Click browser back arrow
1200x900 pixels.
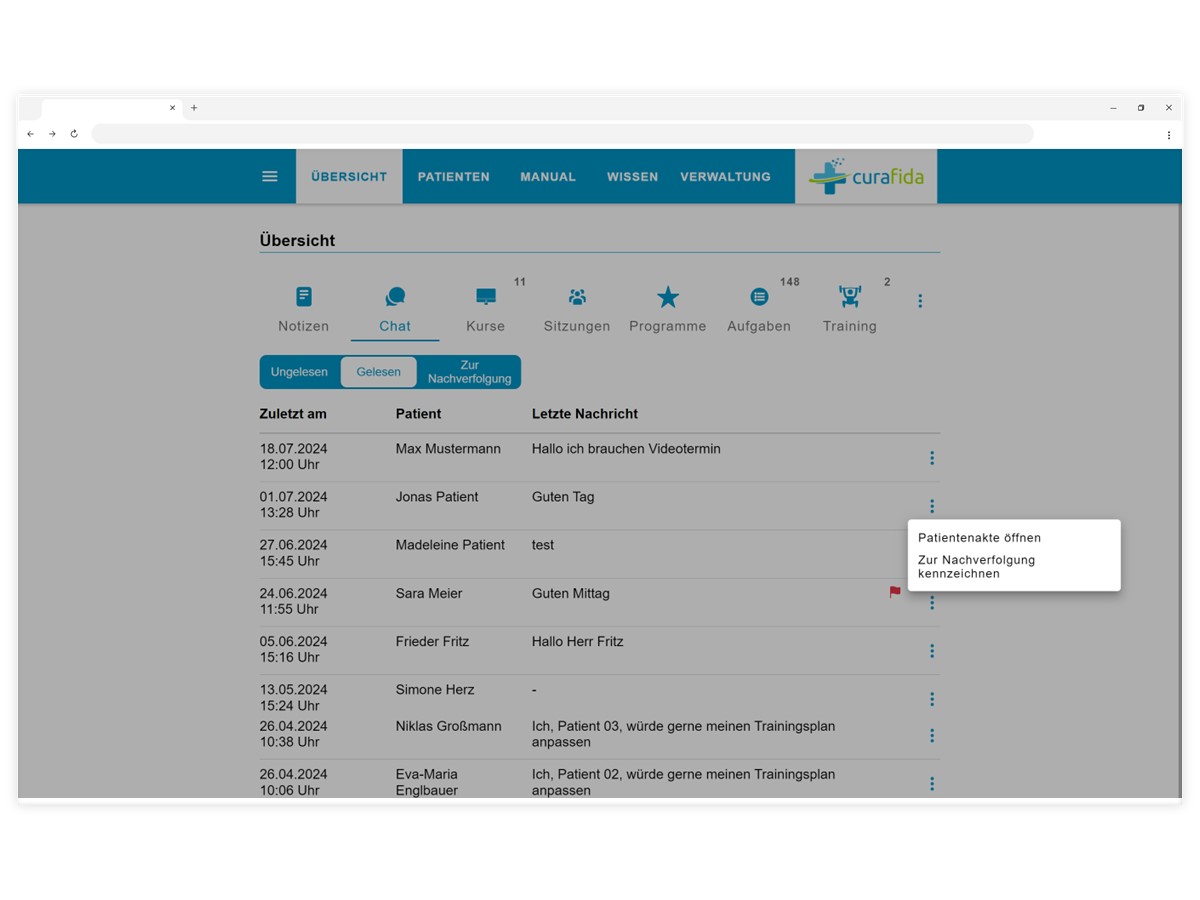(30, 134)
